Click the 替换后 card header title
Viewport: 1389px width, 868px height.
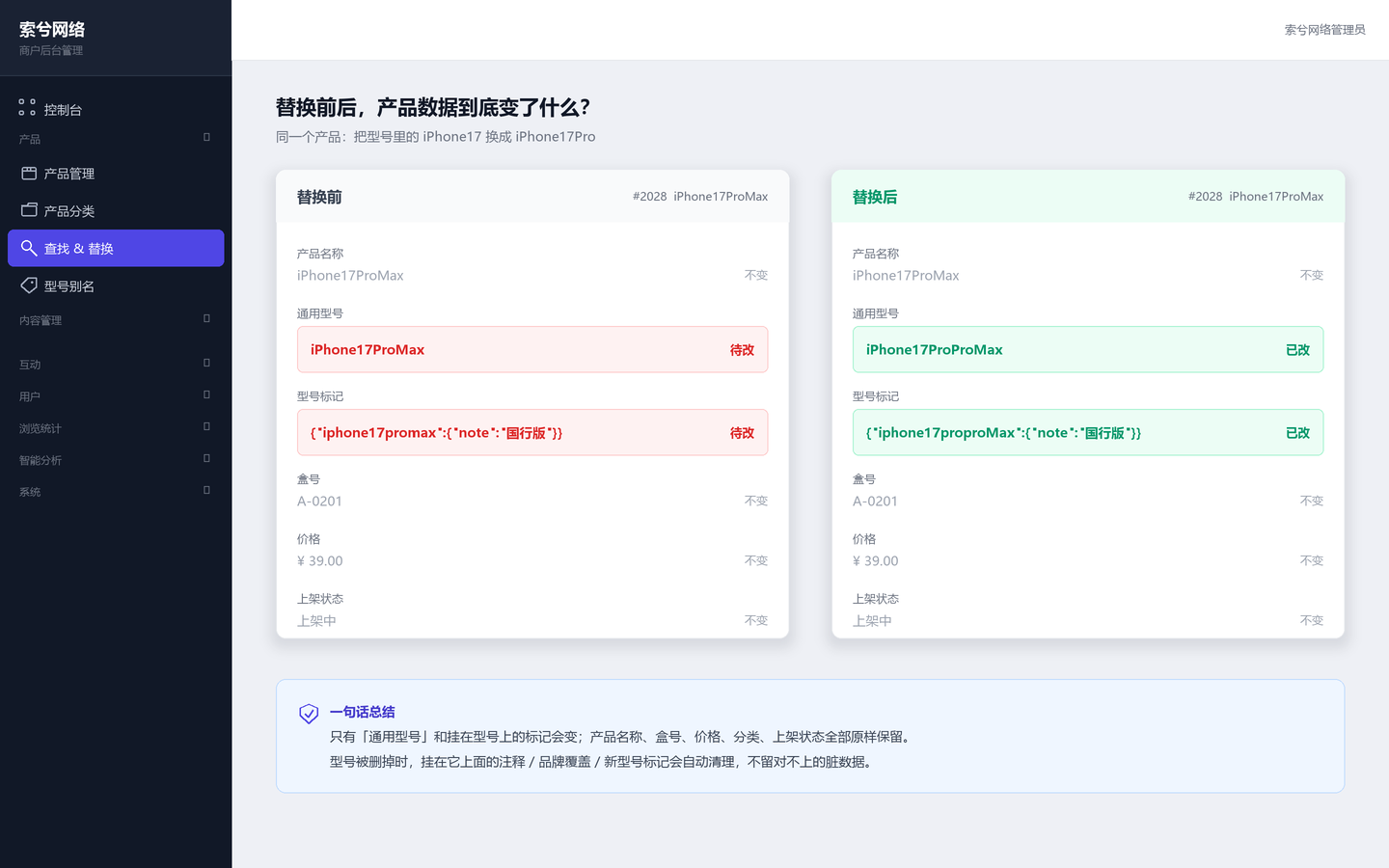[875, 197]
